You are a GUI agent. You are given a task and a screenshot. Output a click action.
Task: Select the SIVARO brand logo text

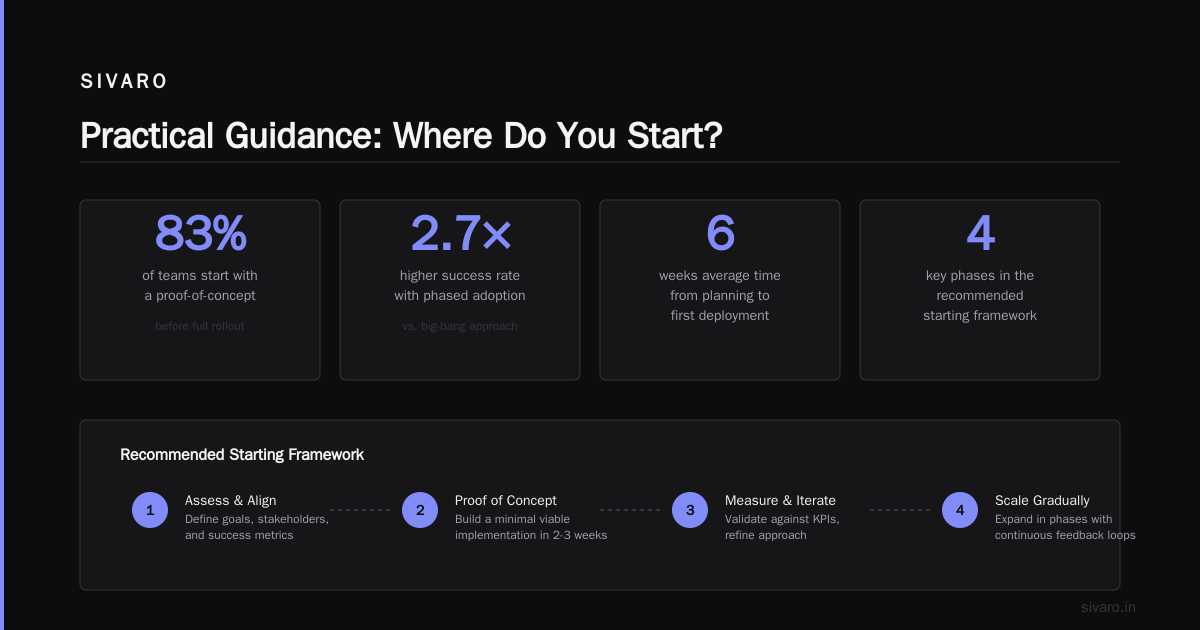(x=124, y=82)
